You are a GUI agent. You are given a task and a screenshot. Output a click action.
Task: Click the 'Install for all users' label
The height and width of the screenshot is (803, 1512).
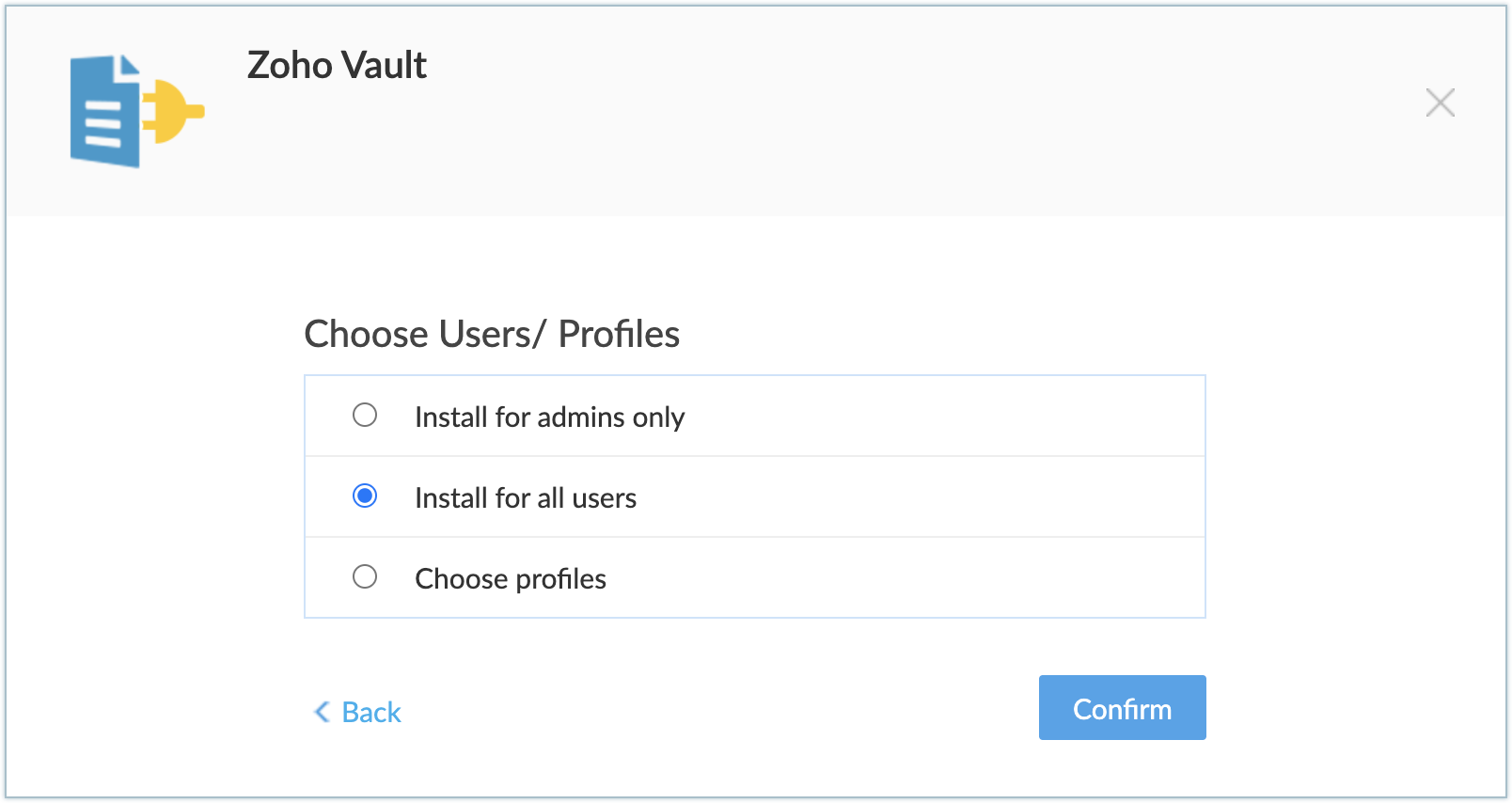525,498
